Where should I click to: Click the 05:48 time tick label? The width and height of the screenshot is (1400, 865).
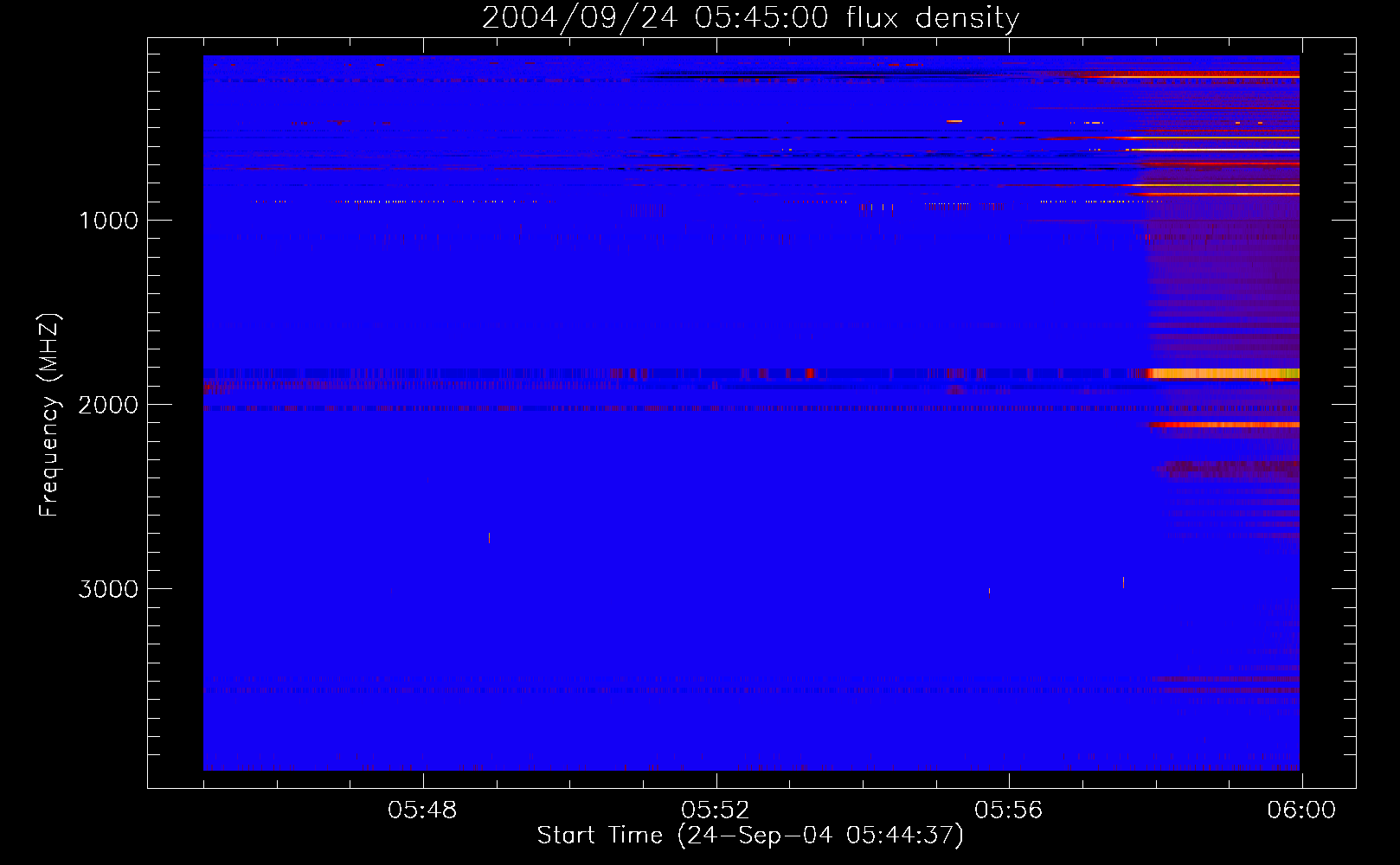pyautogui.click(x=422, y=811)
